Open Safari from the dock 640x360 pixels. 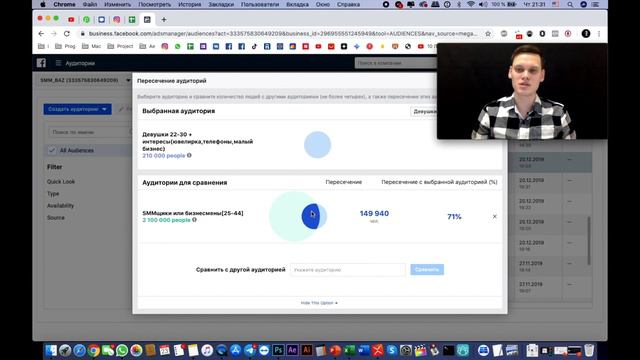(79, 350)
